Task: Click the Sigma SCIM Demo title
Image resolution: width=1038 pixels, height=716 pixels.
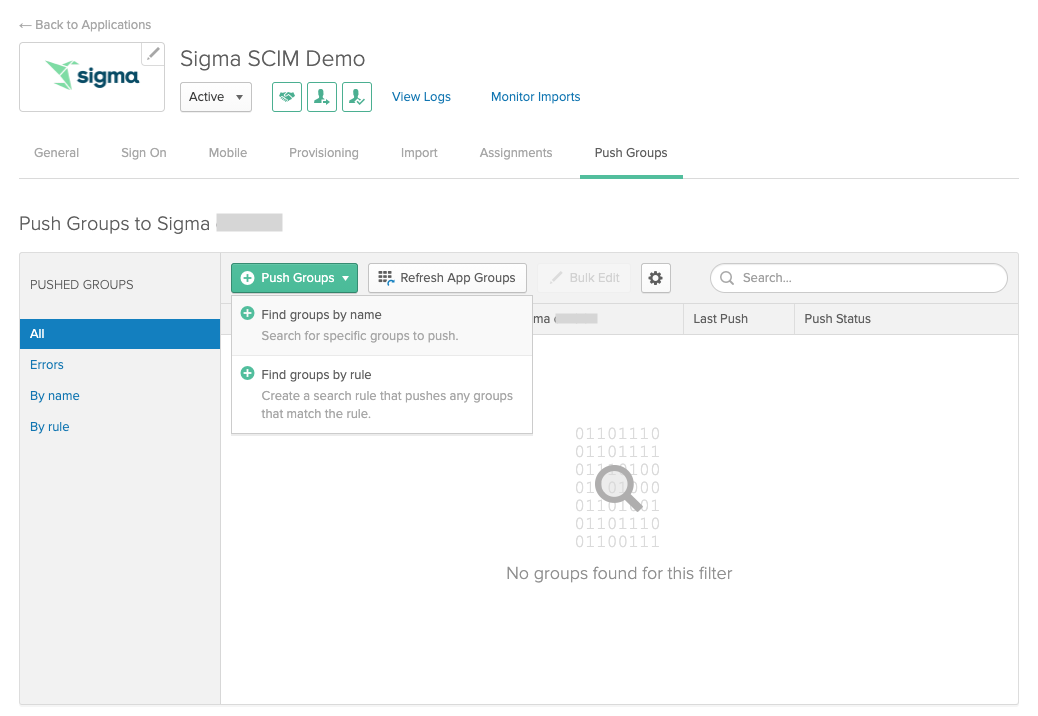Action: coord(273,58)
